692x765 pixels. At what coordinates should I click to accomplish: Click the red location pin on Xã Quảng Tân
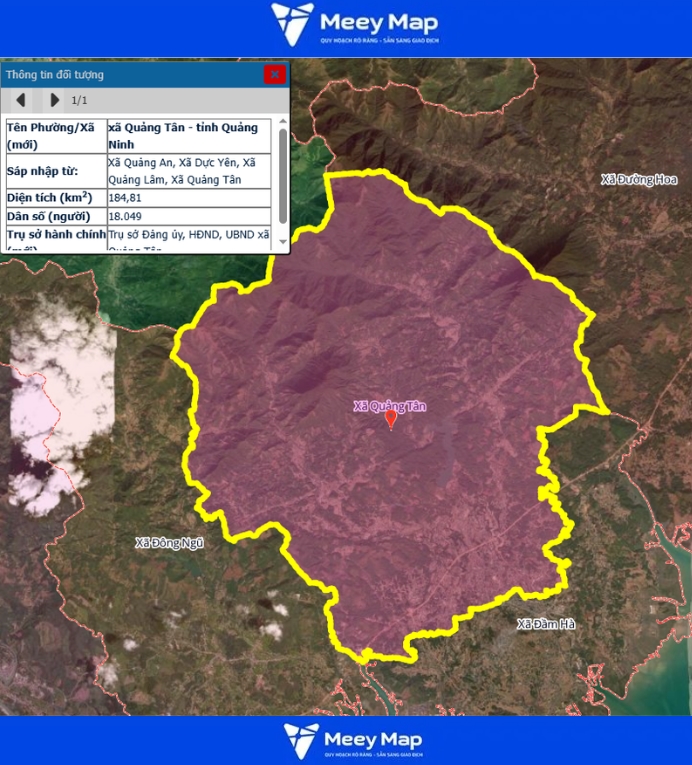pyautogui.click(x=391, y=420)
